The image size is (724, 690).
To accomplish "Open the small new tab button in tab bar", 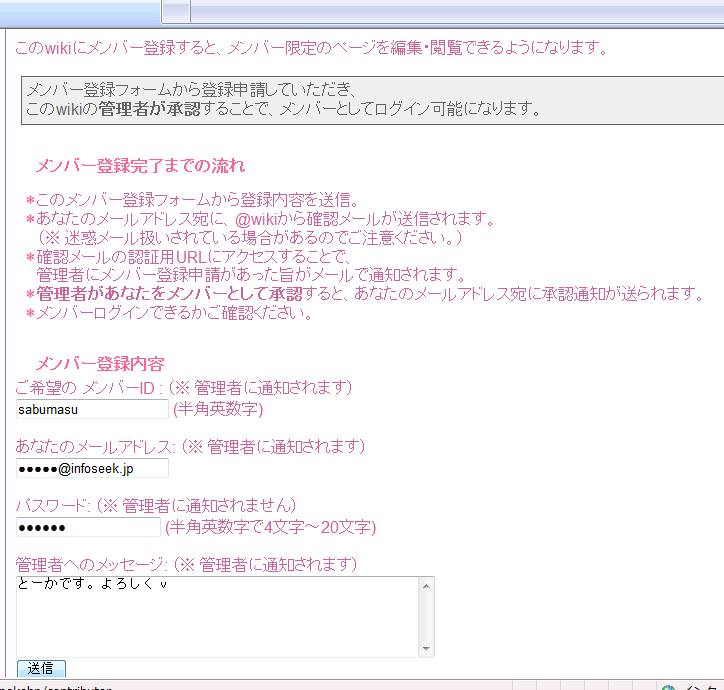I will [176, 11].
